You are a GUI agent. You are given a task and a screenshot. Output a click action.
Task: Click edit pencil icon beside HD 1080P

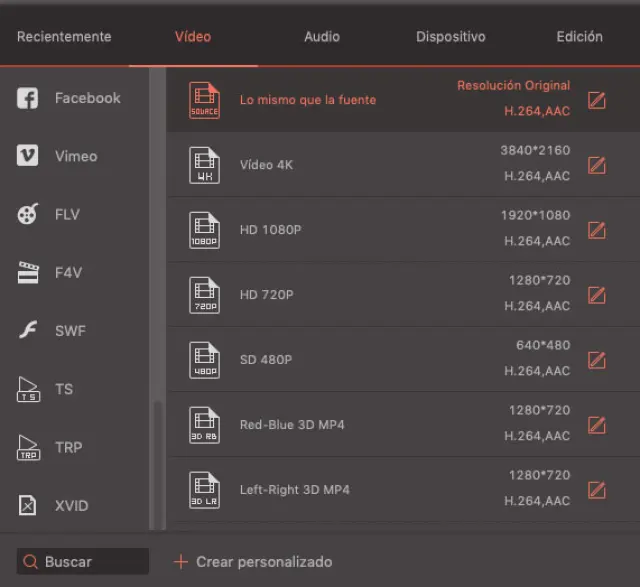point(596,230)
